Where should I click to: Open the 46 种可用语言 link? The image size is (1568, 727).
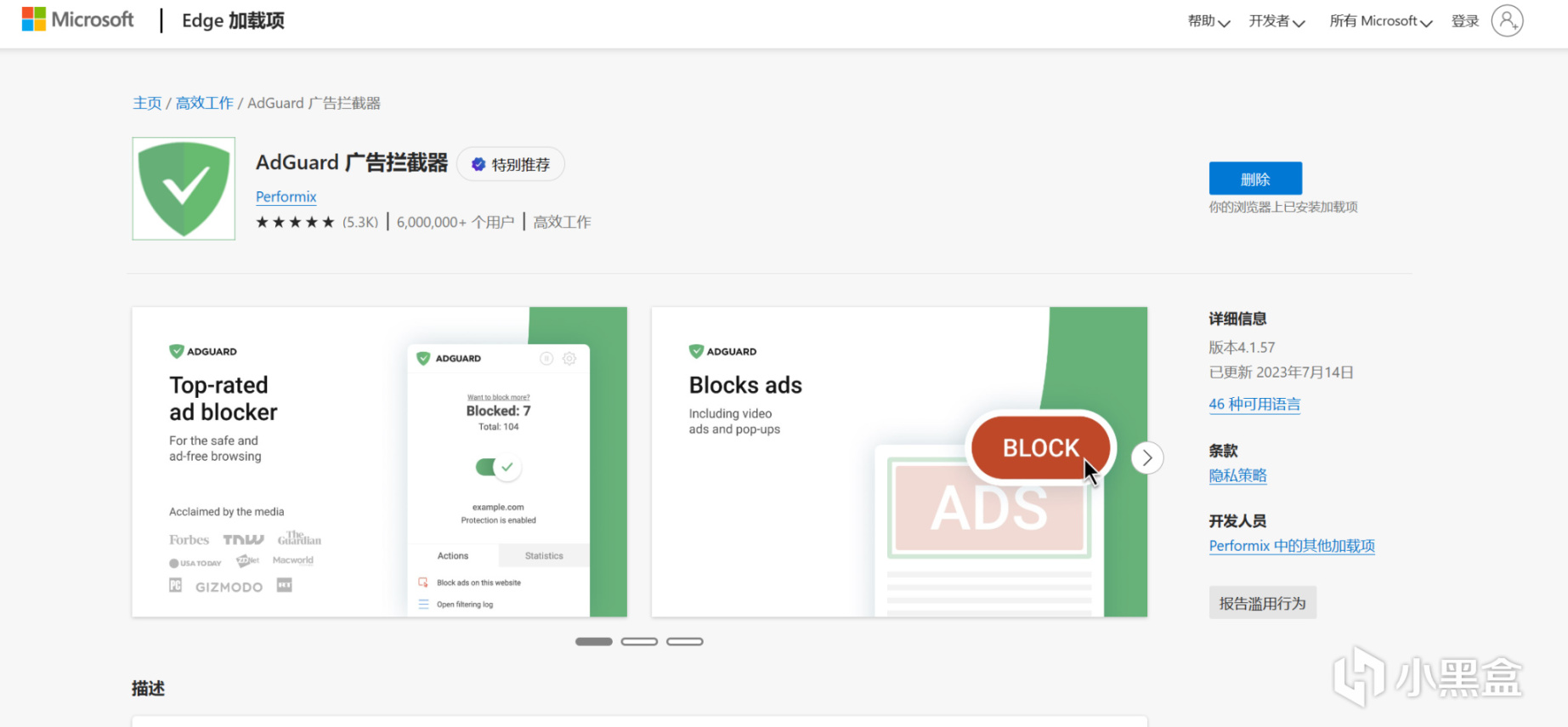(x=1254, y=404)
